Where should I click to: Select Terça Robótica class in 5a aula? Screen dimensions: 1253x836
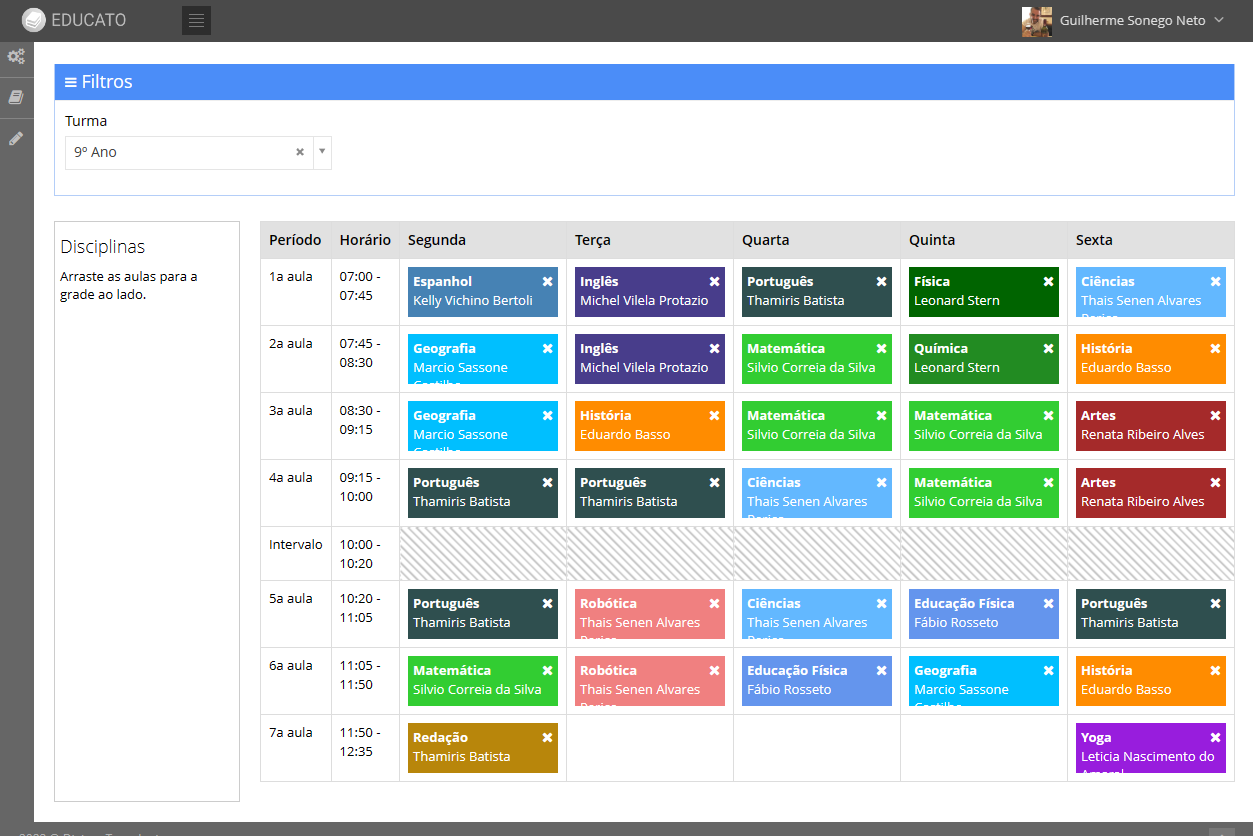[x=640, y=613]
